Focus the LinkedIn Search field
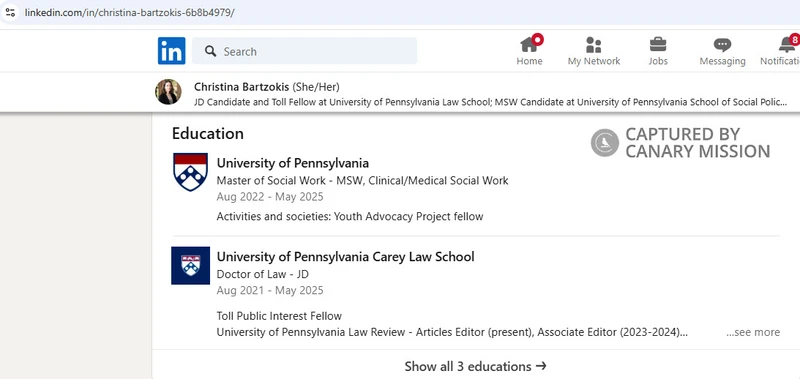 click(305, 51)
